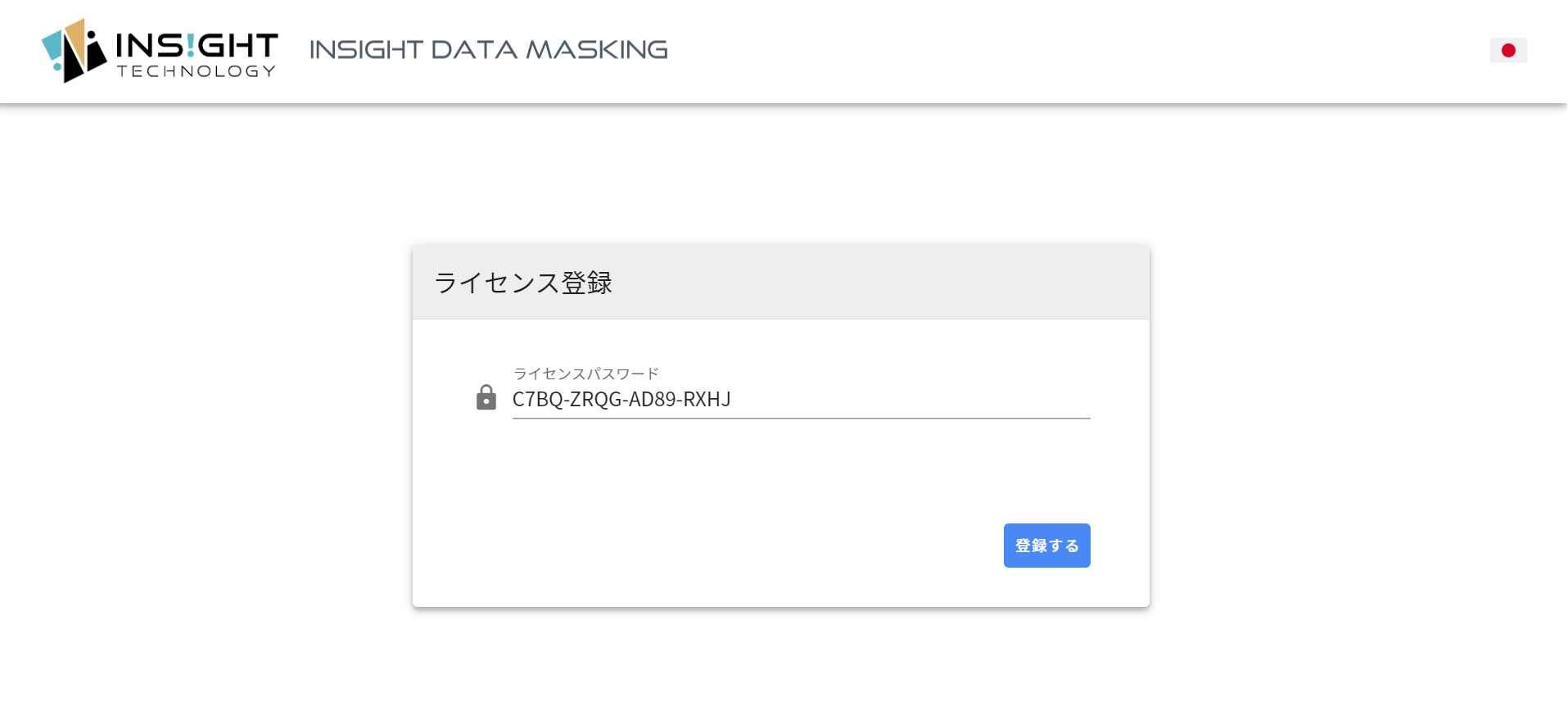Click the INSIGHT TECHNOLOGY logo text
The width and height of the screenshot is (1568, 702).
(197, 55)
